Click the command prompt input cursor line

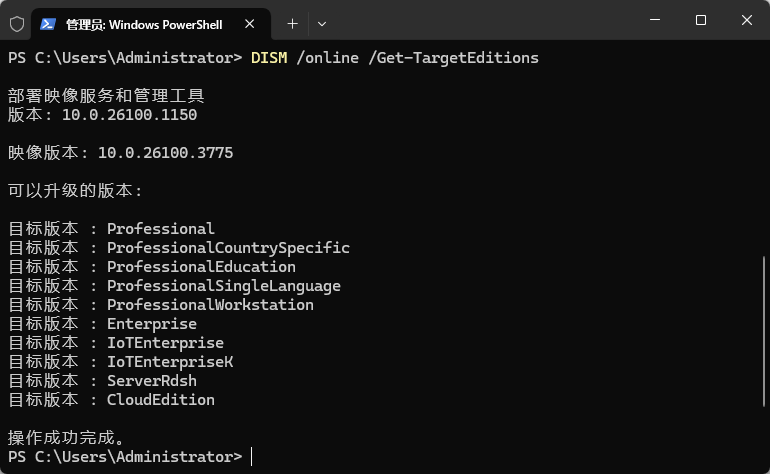(252, 457)
